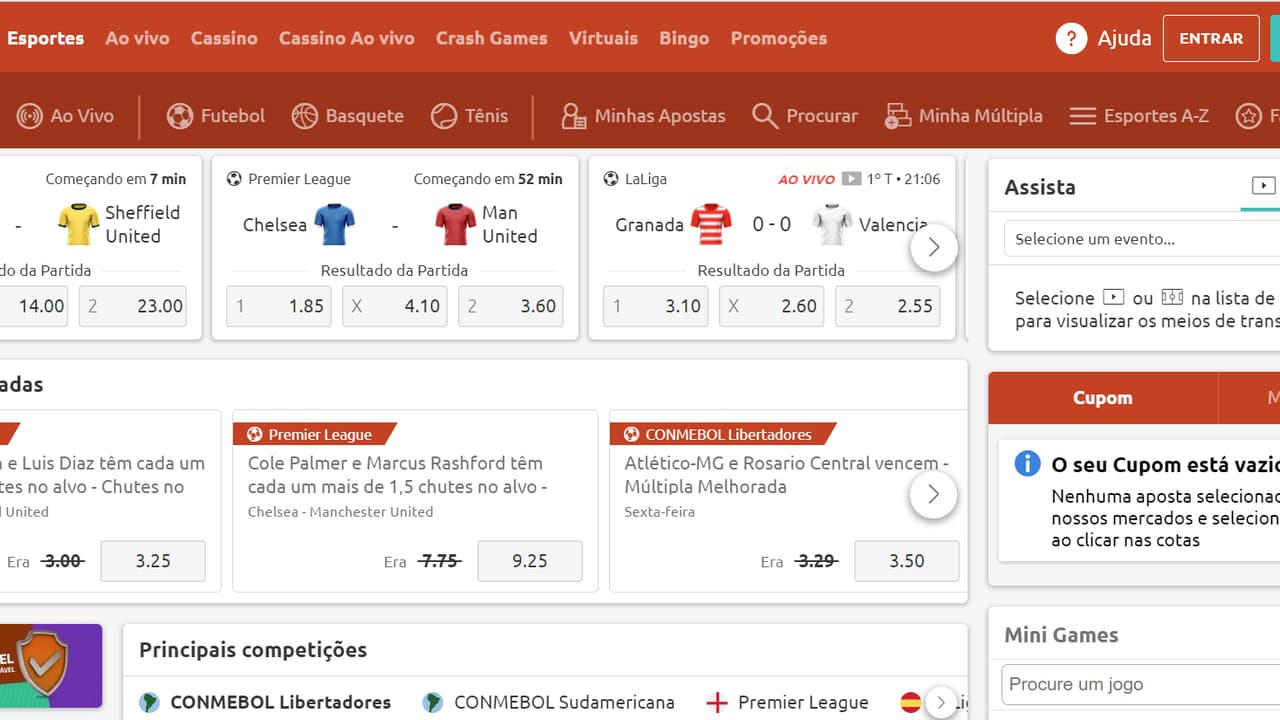Select the Cupom tab
Image resolution: width=1280 pixels, height=720 pixels.
(x=1103, y=398)
